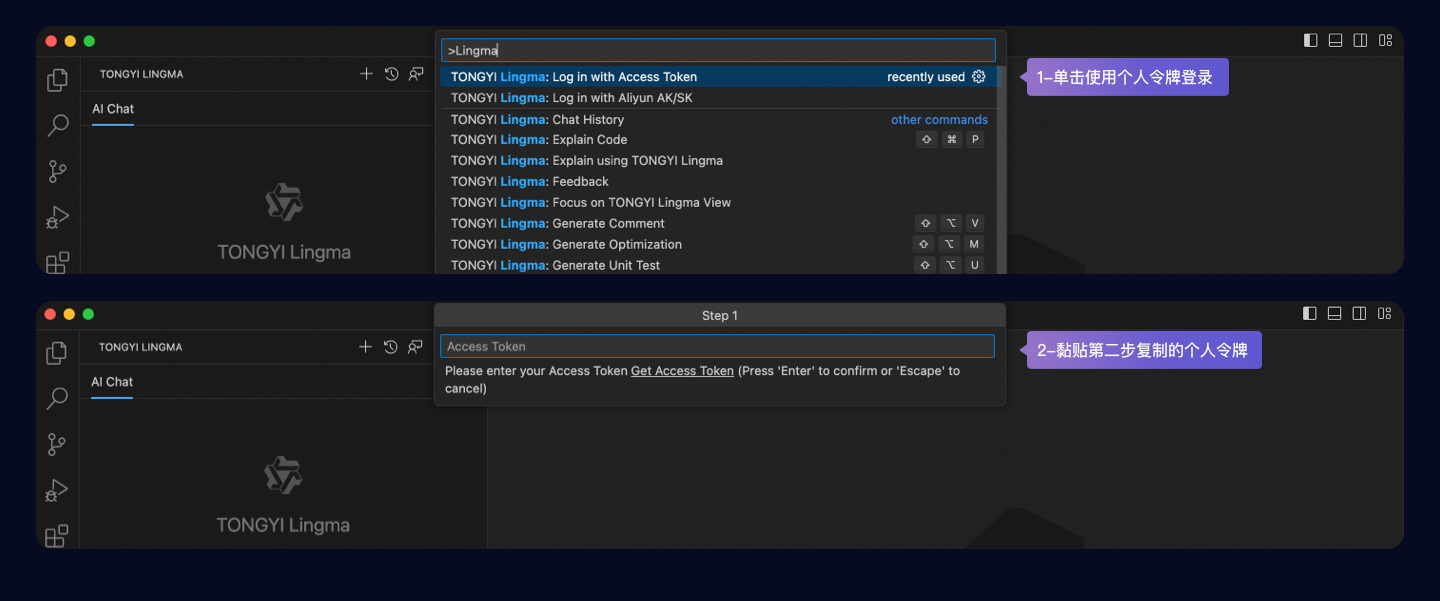Toggle primary sidebar layout icon, top window
The height and width of the screenshot is (601, 1440).
pyautogui.click(x=1311, y=40)
